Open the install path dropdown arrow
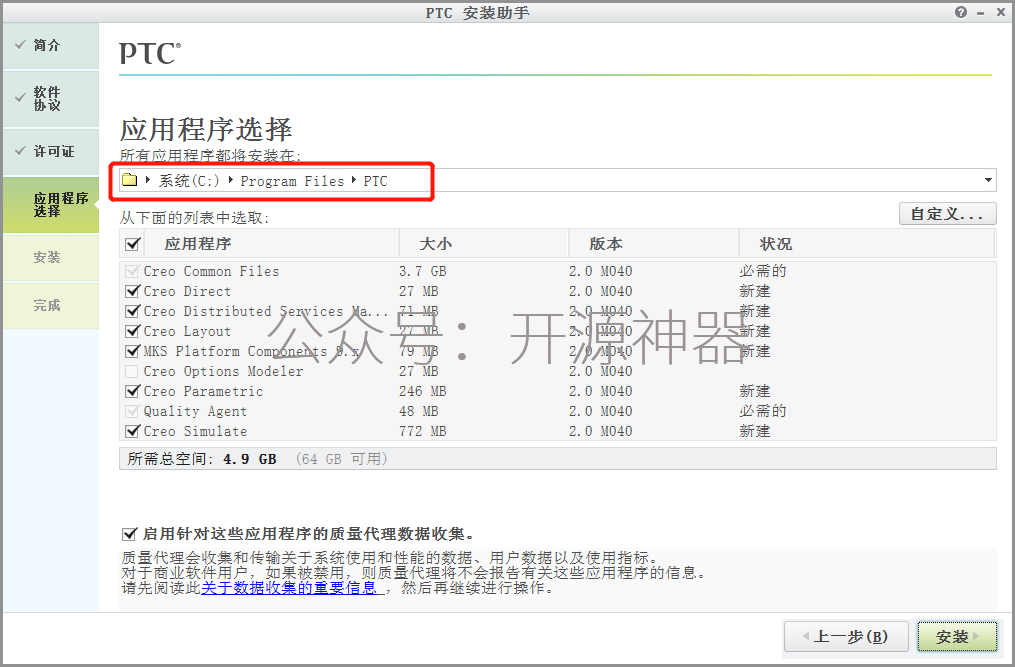The width and height of the screenshot is (1015, 667). click(988, 180)
